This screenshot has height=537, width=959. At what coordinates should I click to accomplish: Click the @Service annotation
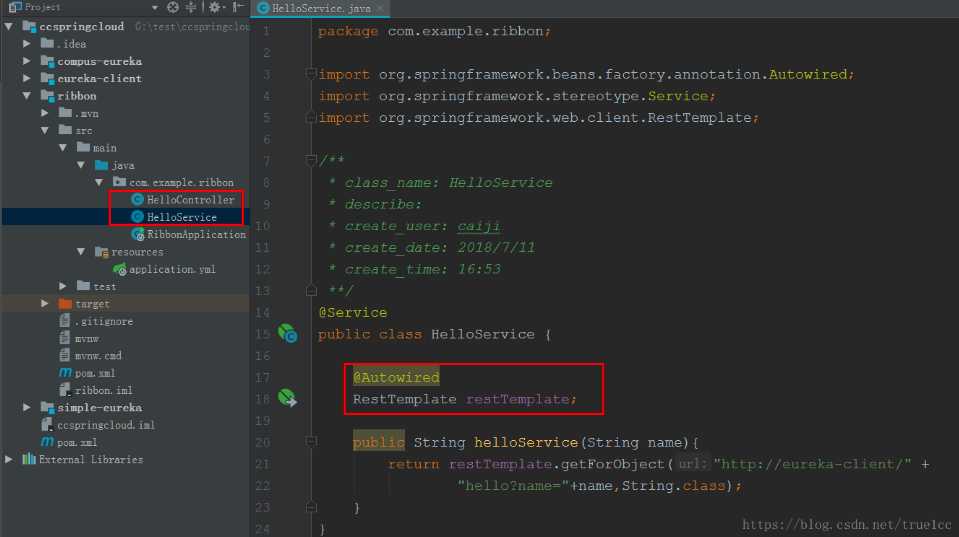click(x=352, y=313)
